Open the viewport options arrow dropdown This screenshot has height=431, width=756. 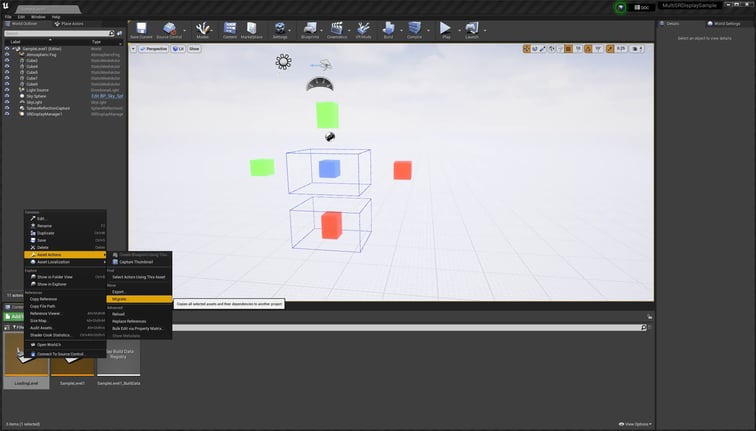(x=133, y=49)
